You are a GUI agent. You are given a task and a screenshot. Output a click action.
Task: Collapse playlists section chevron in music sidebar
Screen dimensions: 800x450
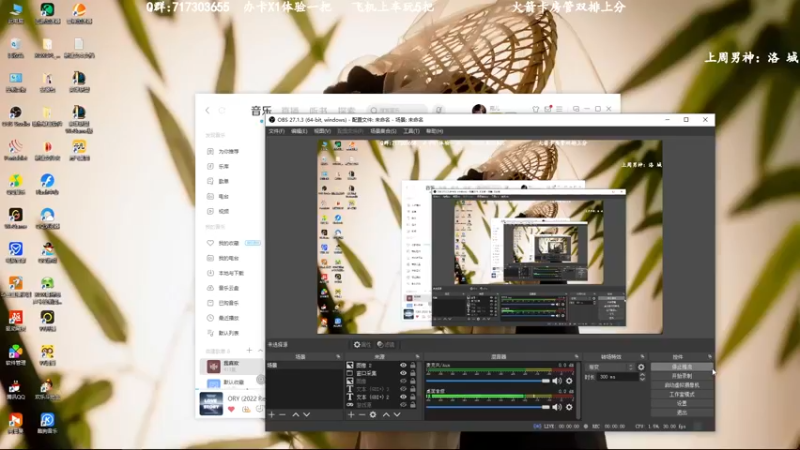[260, 351]
